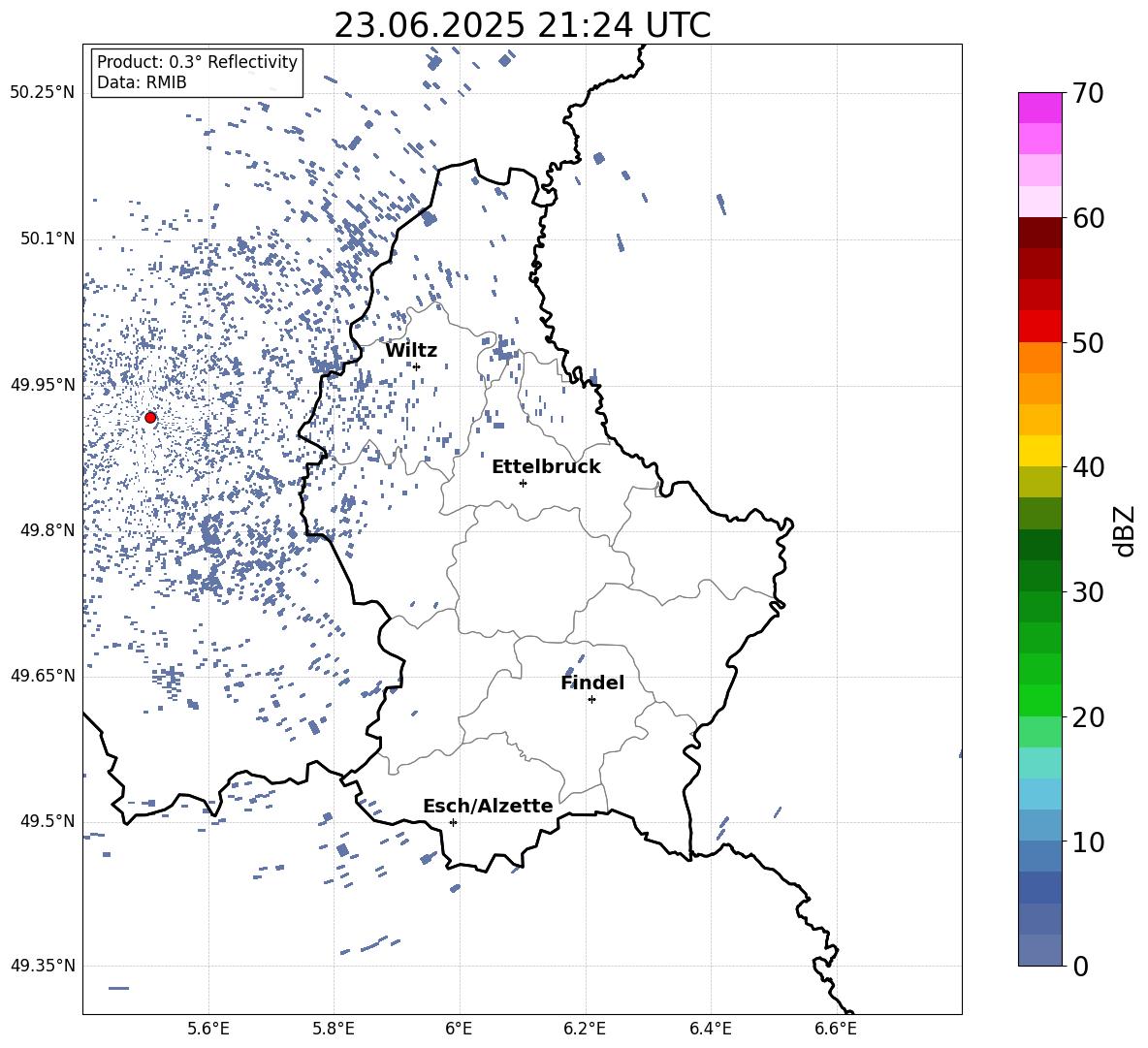Click the Findel station label
Image resolution: width=1148 pixels, height=1048 pixels.
click(592, 683)
